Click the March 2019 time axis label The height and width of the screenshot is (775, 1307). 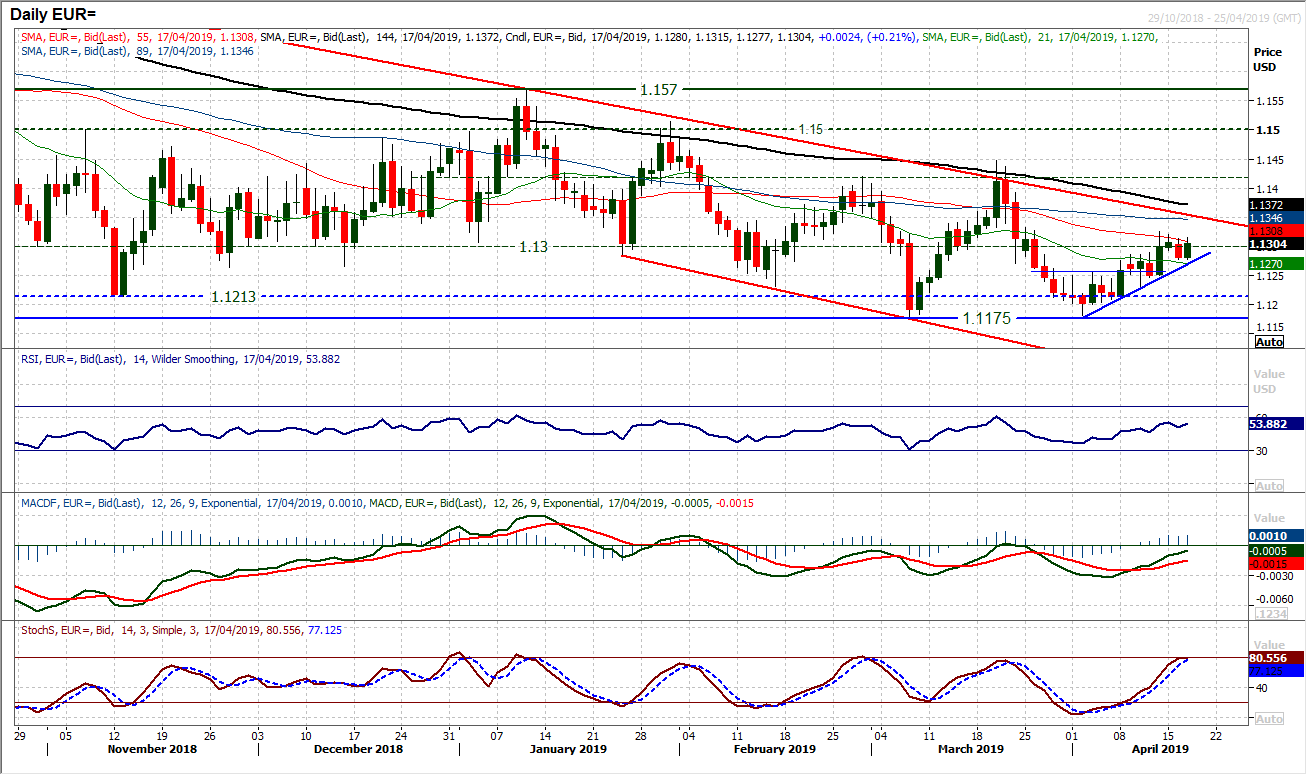tap(969, 748)
